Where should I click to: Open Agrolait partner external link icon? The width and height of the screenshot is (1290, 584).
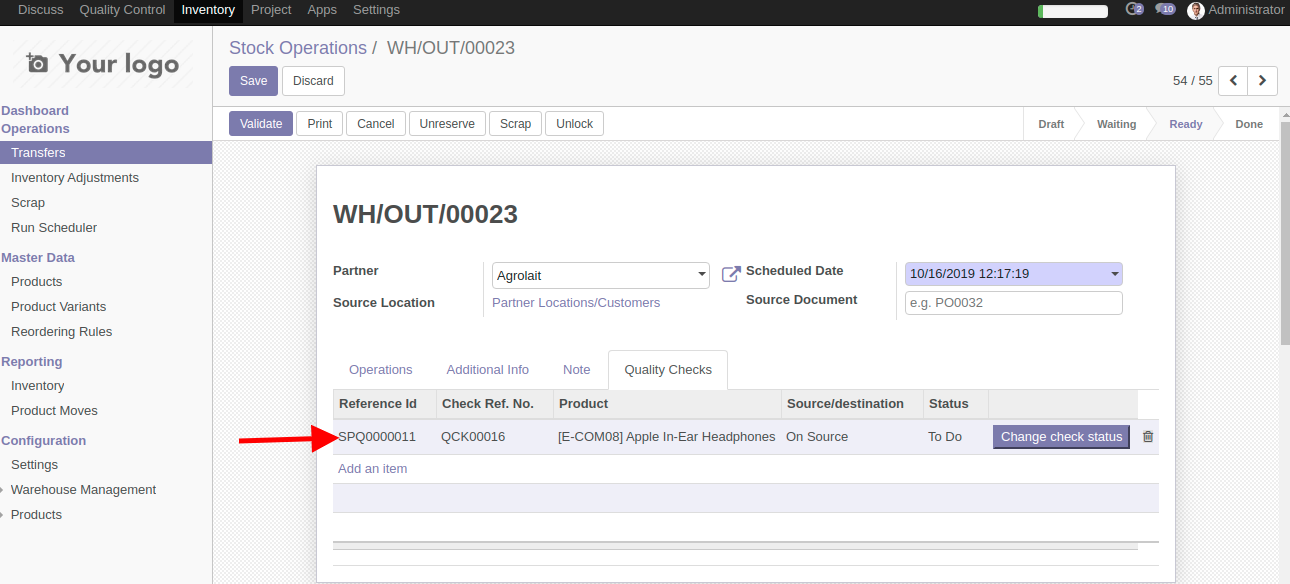[731, 274]
